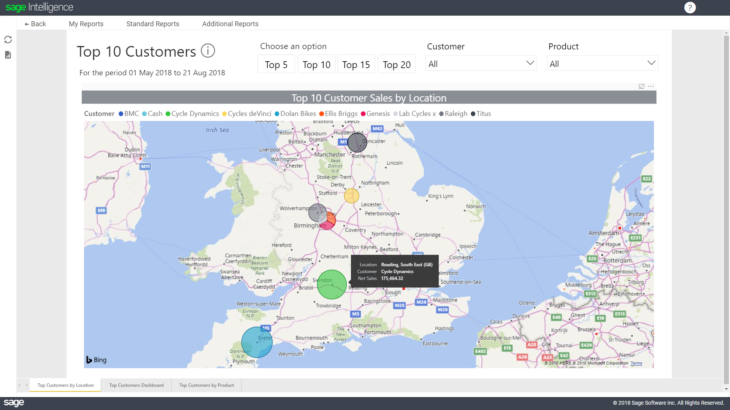Open Additional Reports menu
730x410 pixels.
pyautogui.click(x=230, y=24)
